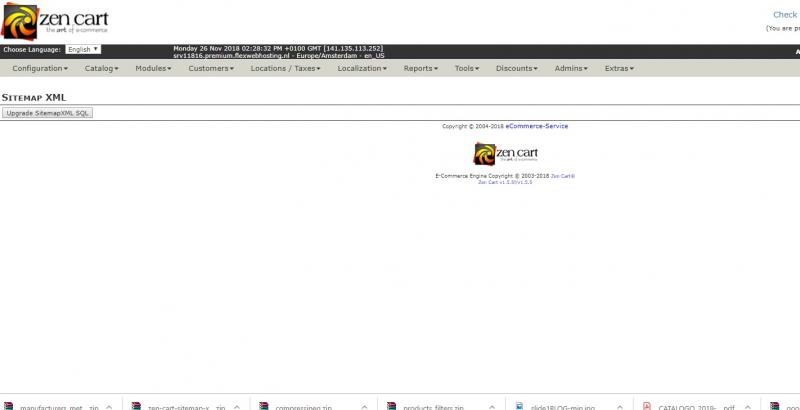Follow the eCommerce-Service link

tap(537, 126)
